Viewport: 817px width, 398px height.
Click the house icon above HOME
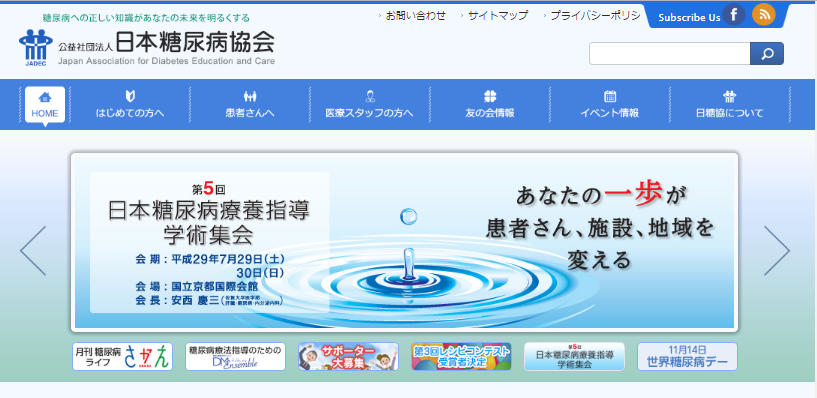45,97
